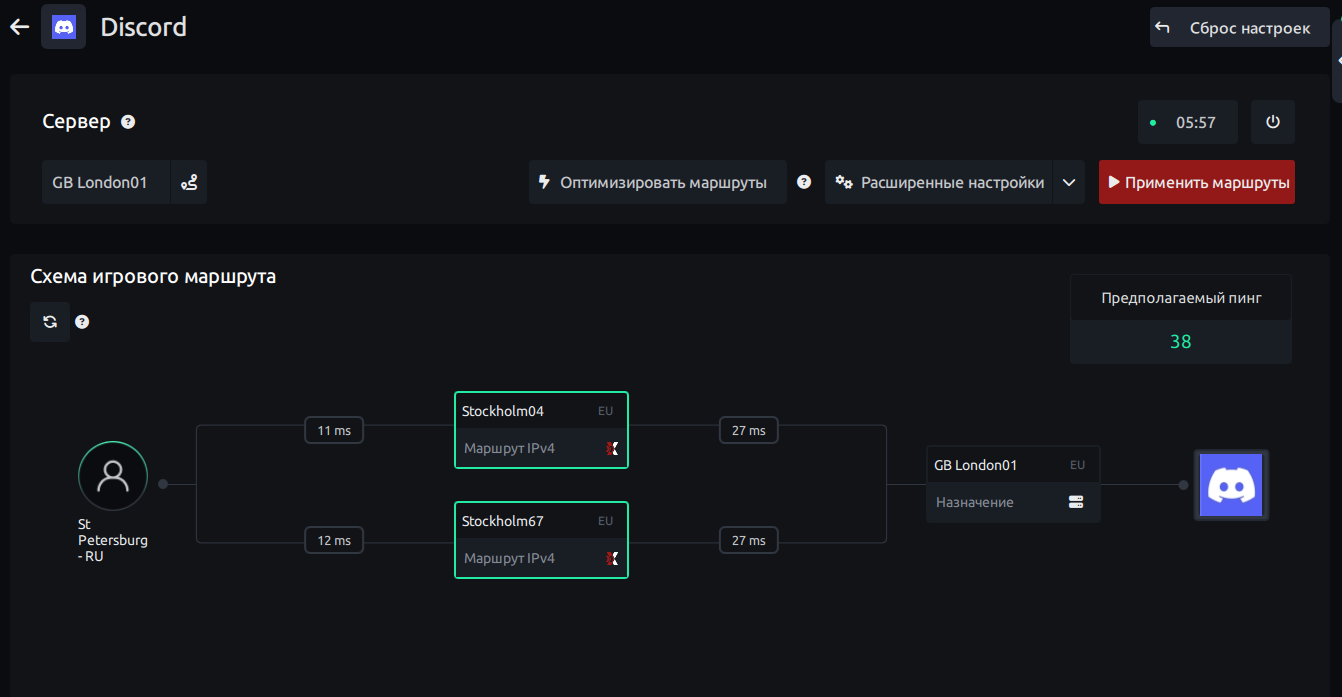Click the back arrow next to Discord
The height and width of the screenshot is (697, 1342).
19,27
